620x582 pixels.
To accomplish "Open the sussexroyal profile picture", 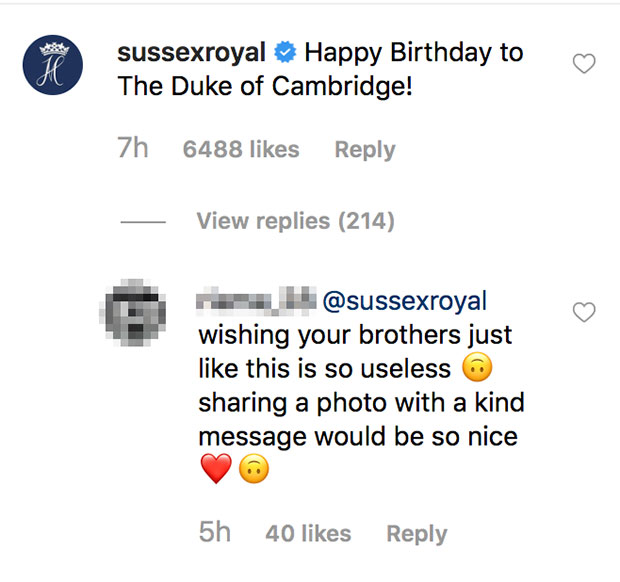I will coord(53,68).
